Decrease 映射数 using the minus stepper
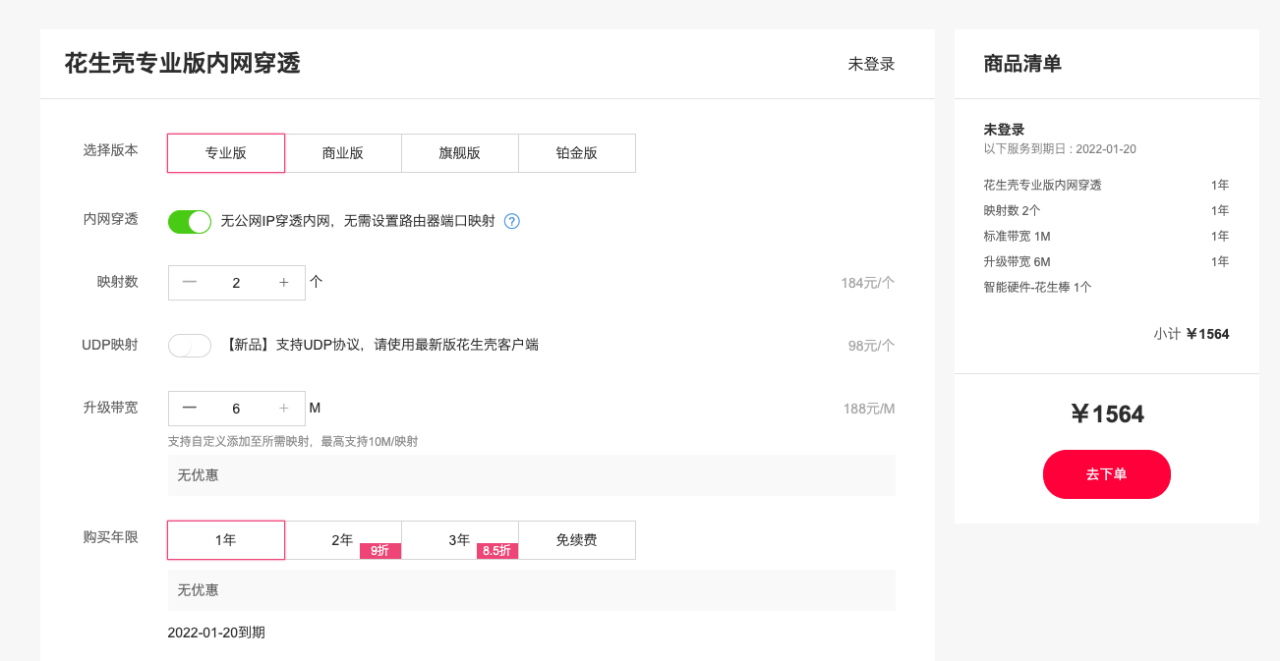This screenshot has height=661, width=1280. (189, 282)
